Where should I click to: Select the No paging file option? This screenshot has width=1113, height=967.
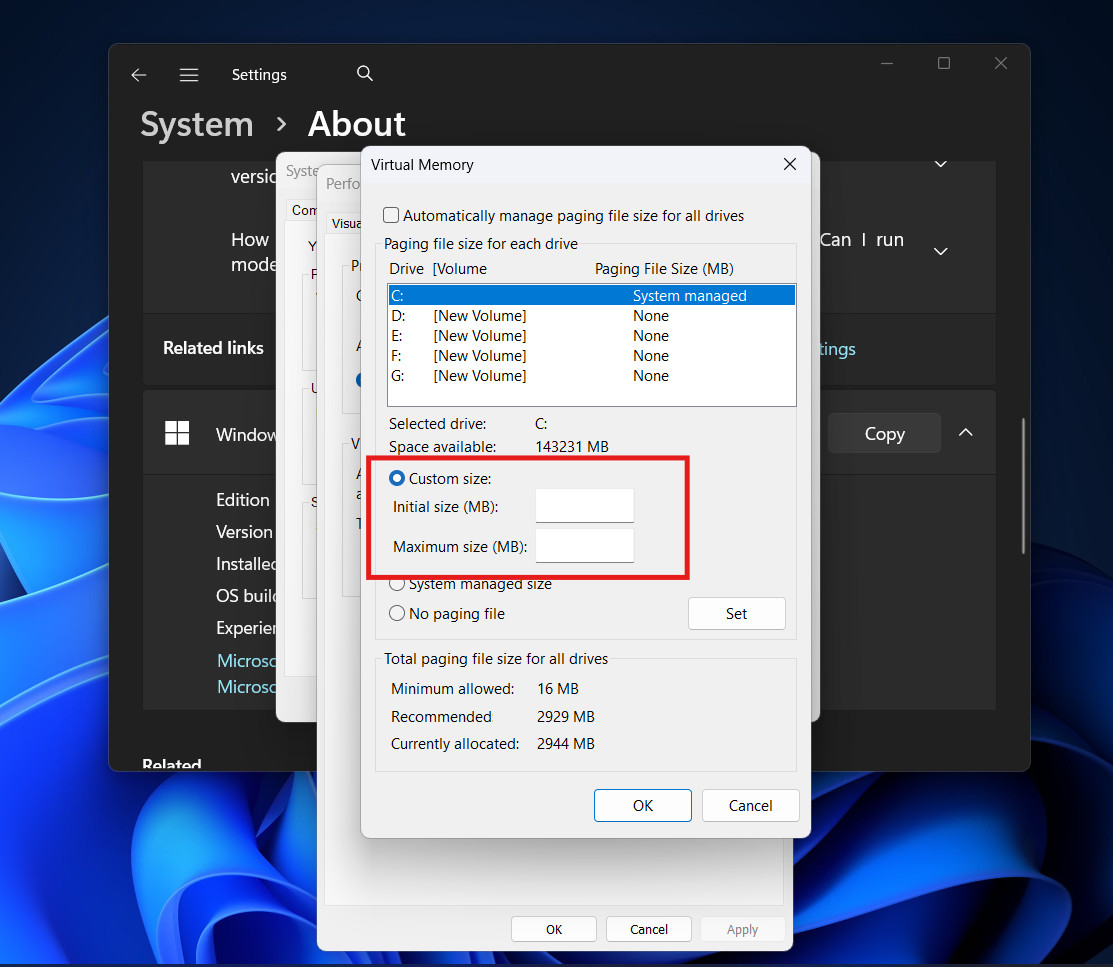[397, 613]
